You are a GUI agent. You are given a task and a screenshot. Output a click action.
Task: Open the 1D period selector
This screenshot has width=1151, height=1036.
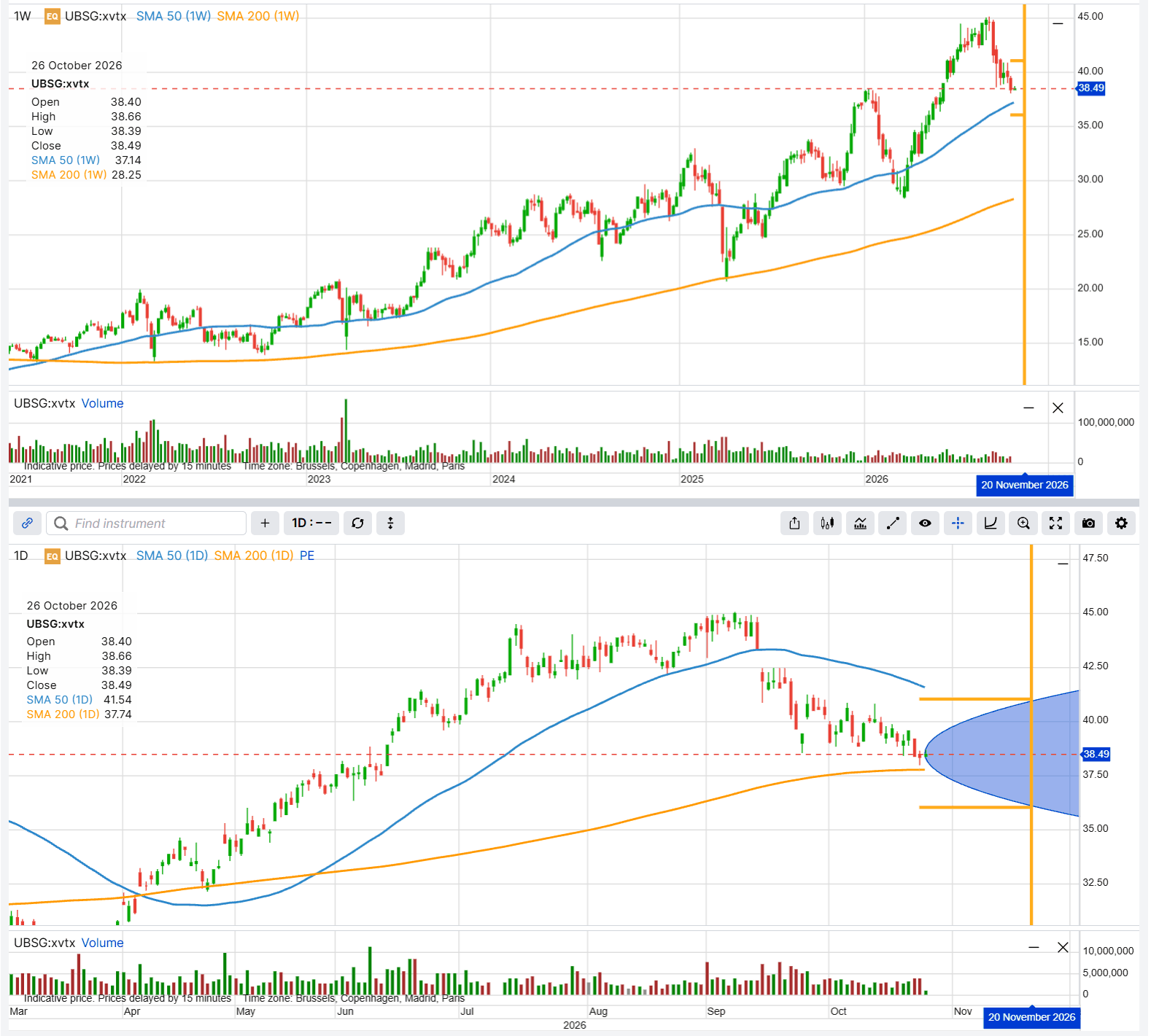[x=311, y=523]
